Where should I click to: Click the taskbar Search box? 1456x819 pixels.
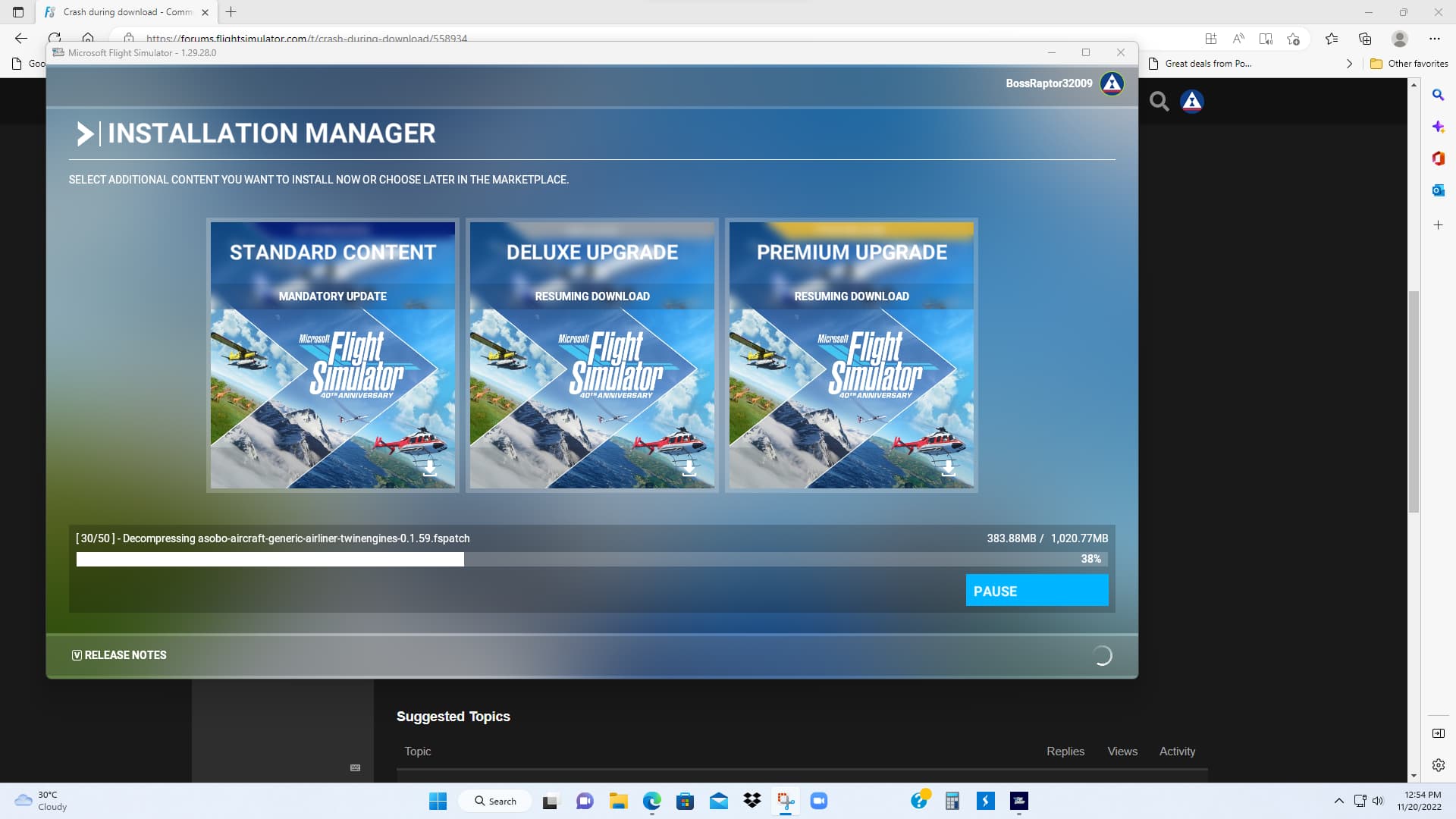(x=494, y=801)
